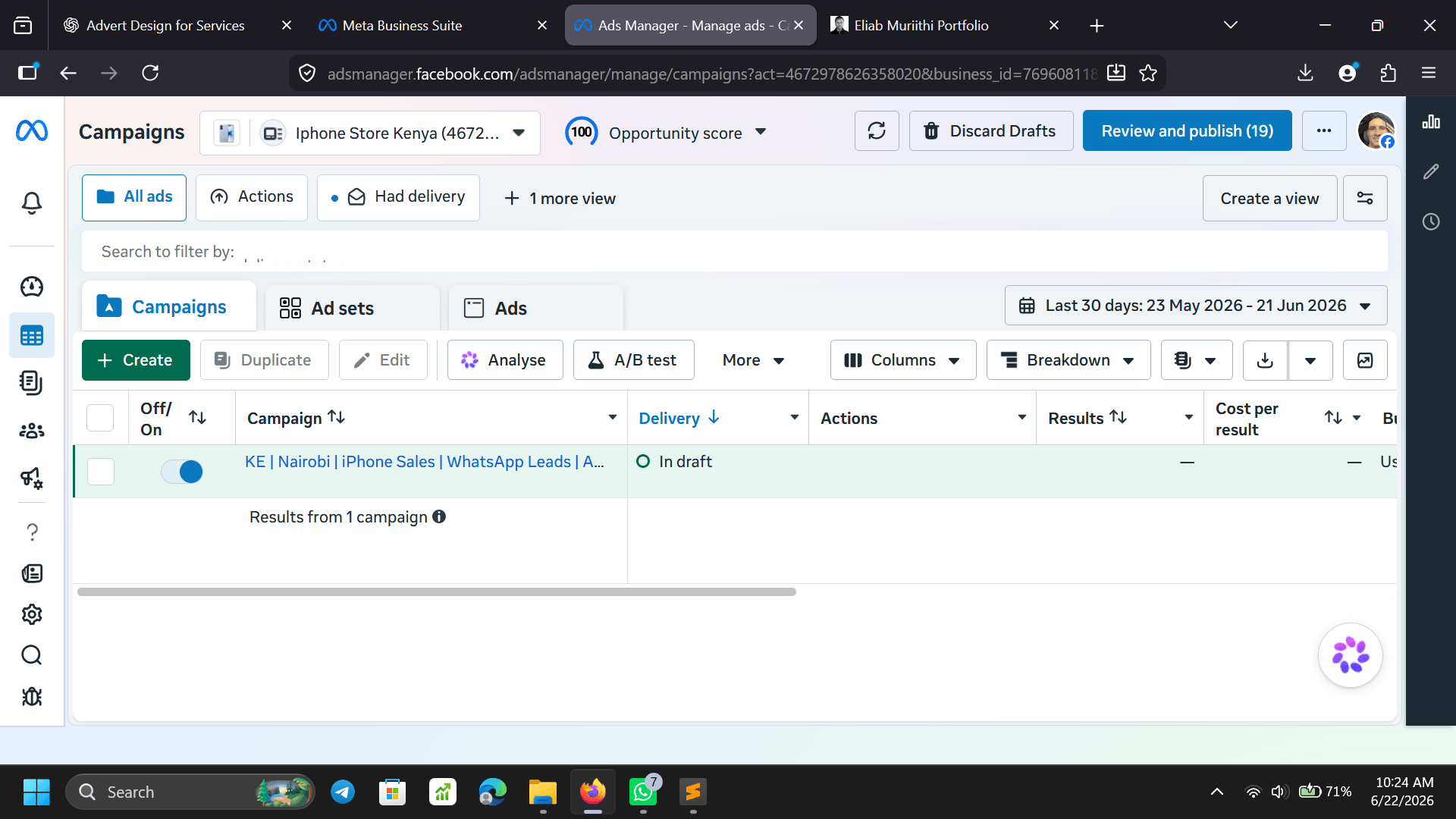Viewport: 1456px width, 819px height.
Task: Open File Explorer from the taskbar
Action: coord(543,792)
